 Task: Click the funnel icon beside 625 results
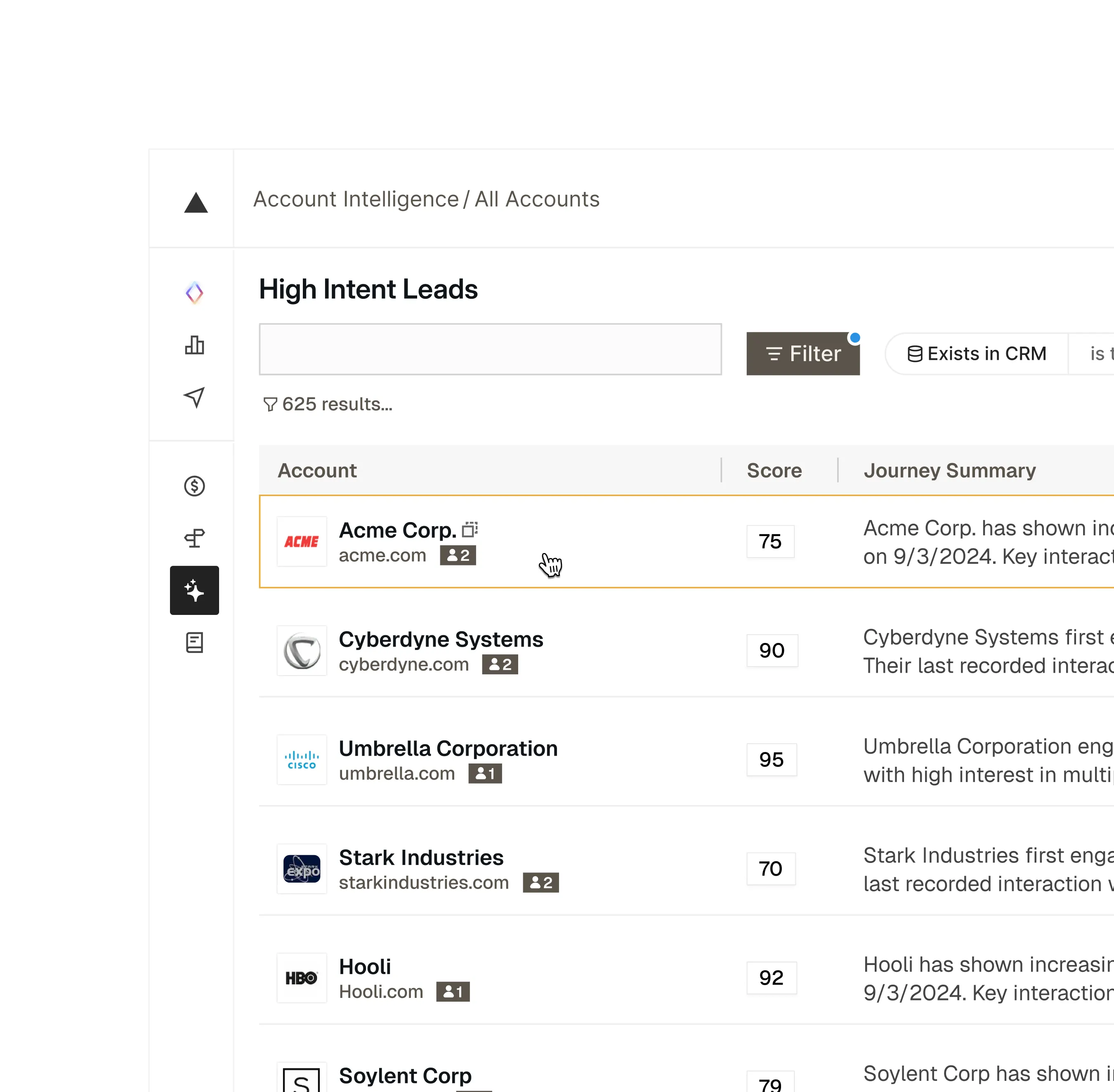click(270, 404)
